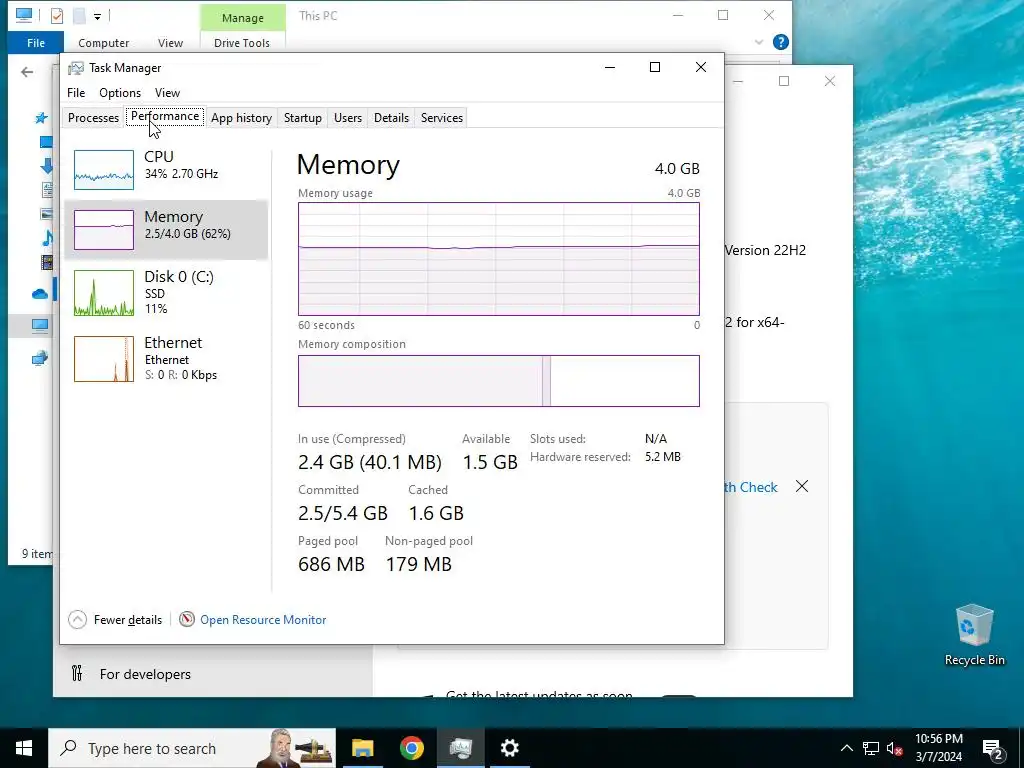The width and height of the screenshot is (1024, 768).
Task: Open File Explorer from the taskbar
Action: click(x=362, y=748)
